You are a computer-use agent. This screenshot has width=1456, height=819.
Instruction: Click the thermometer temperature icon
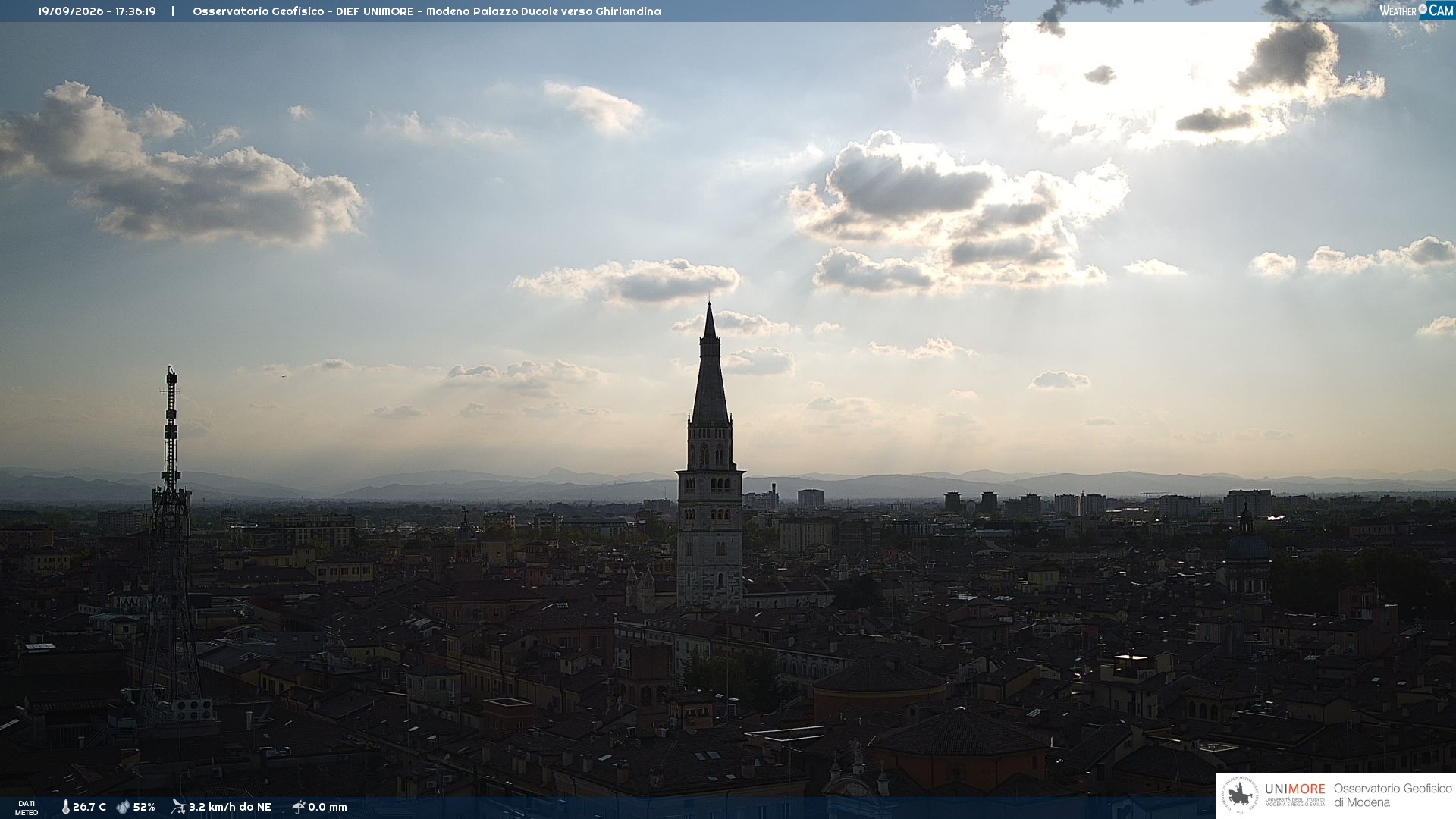click(x=65, y=808)
